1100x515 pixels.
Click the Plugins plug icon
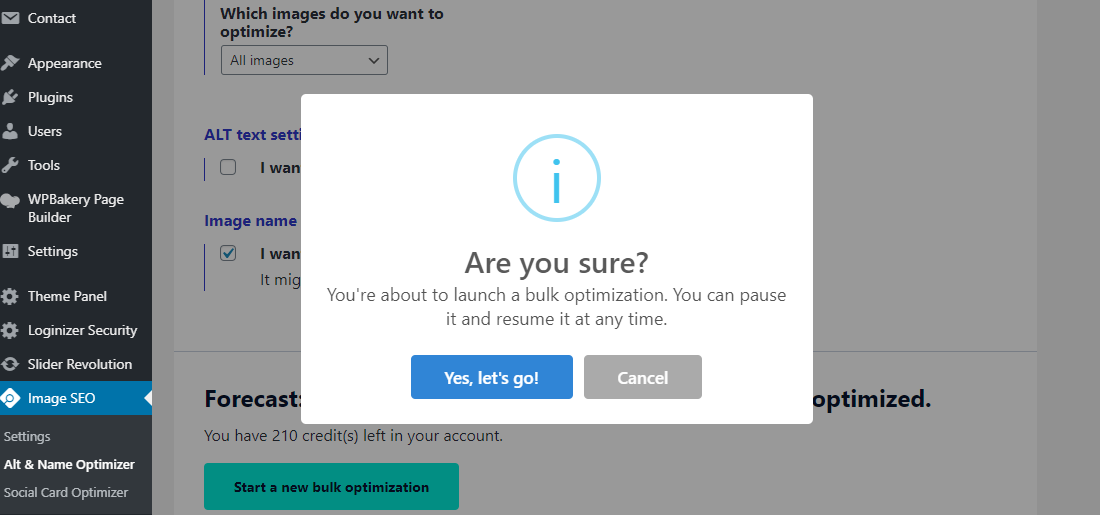coord(10,97)
